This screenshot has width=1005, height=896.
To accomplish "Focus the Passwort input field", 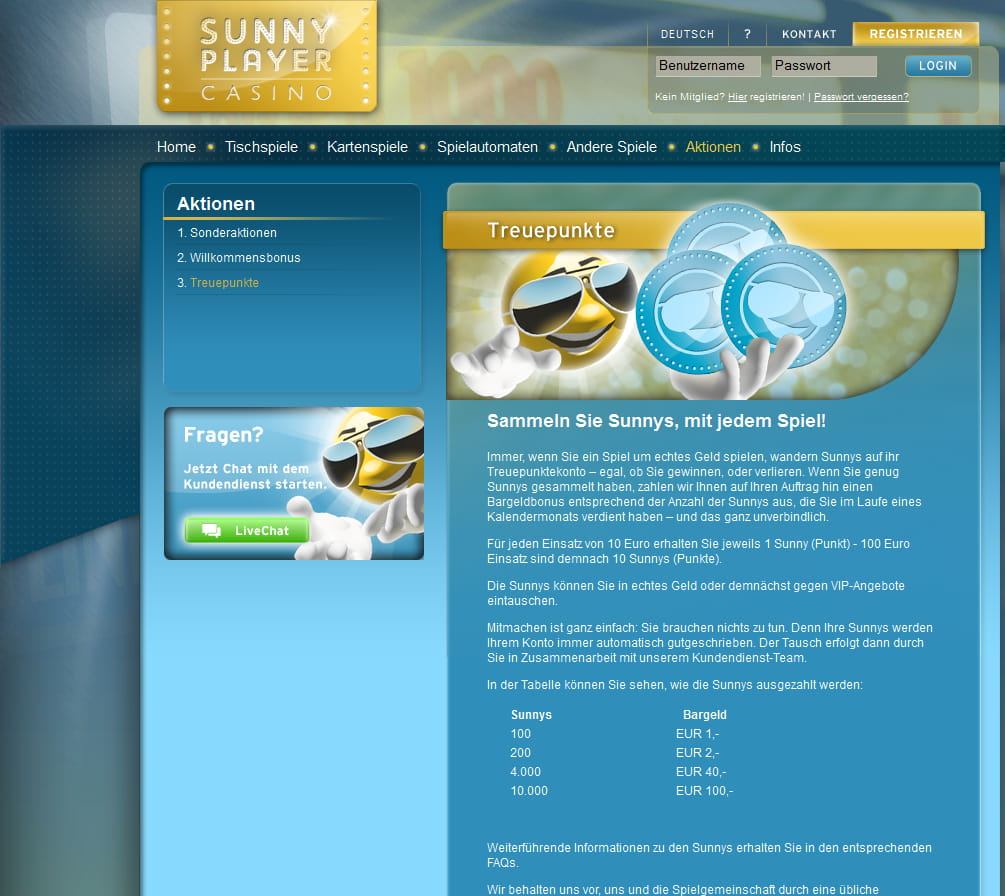I will (824, 66).
